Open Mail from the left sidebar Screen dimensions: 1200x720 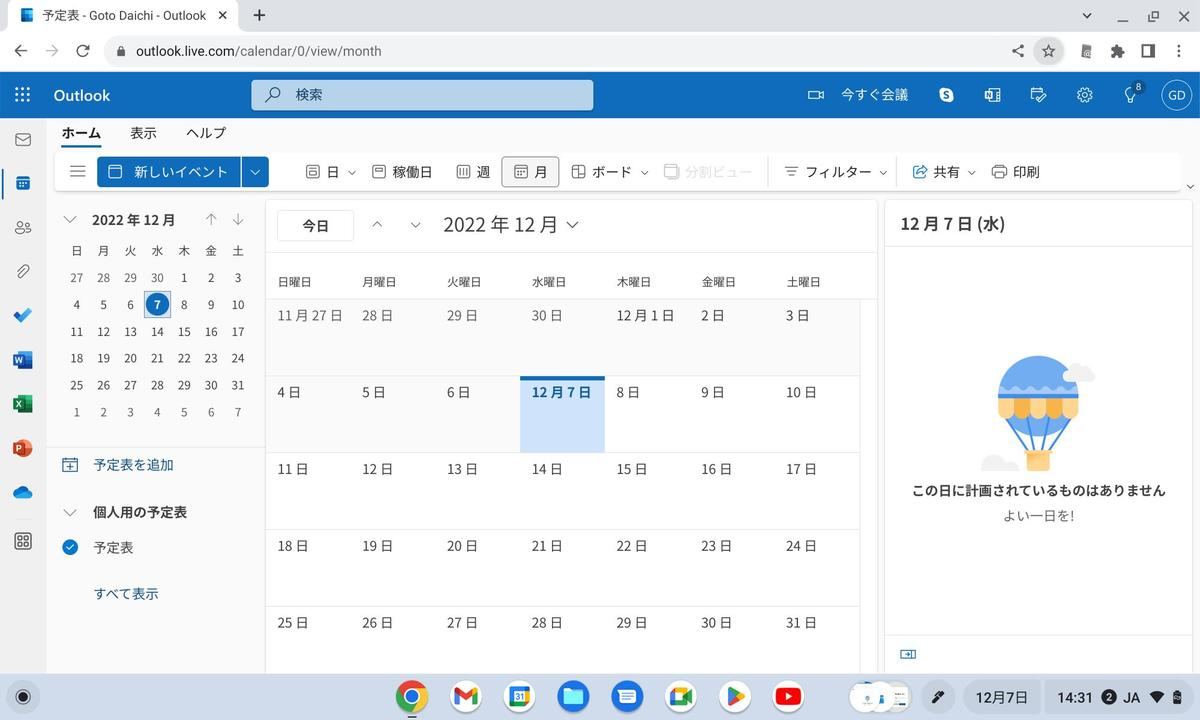coord(22,140)
